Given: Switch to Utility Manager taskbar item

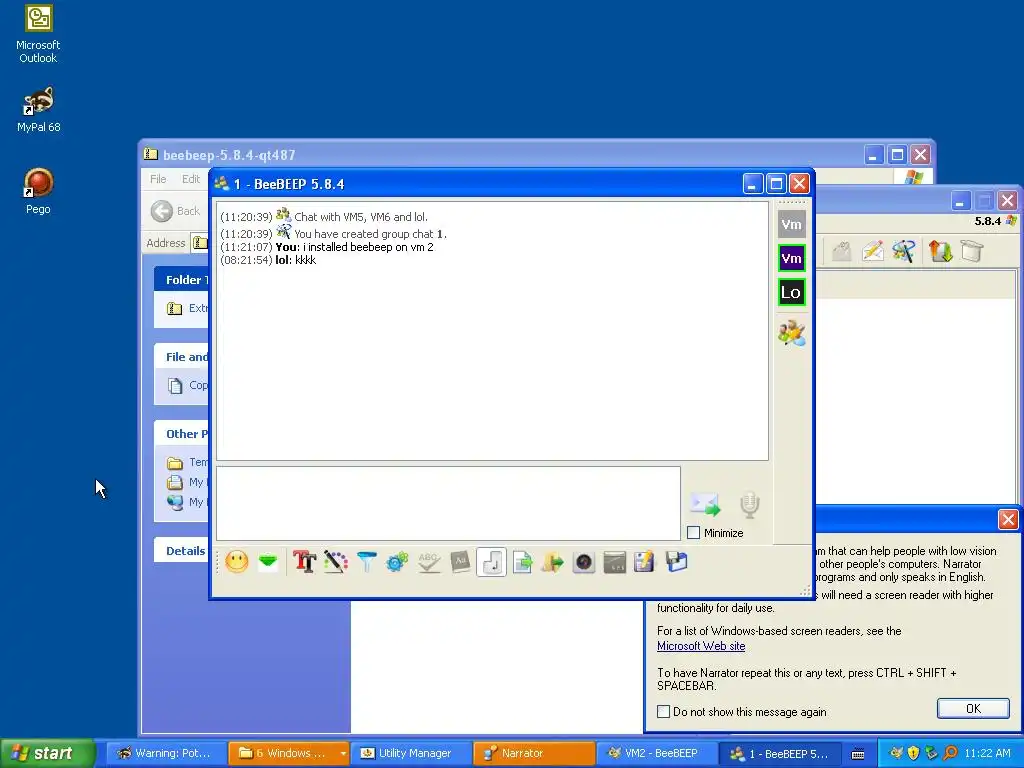Looking at the screenshot, I should point(411,754).
